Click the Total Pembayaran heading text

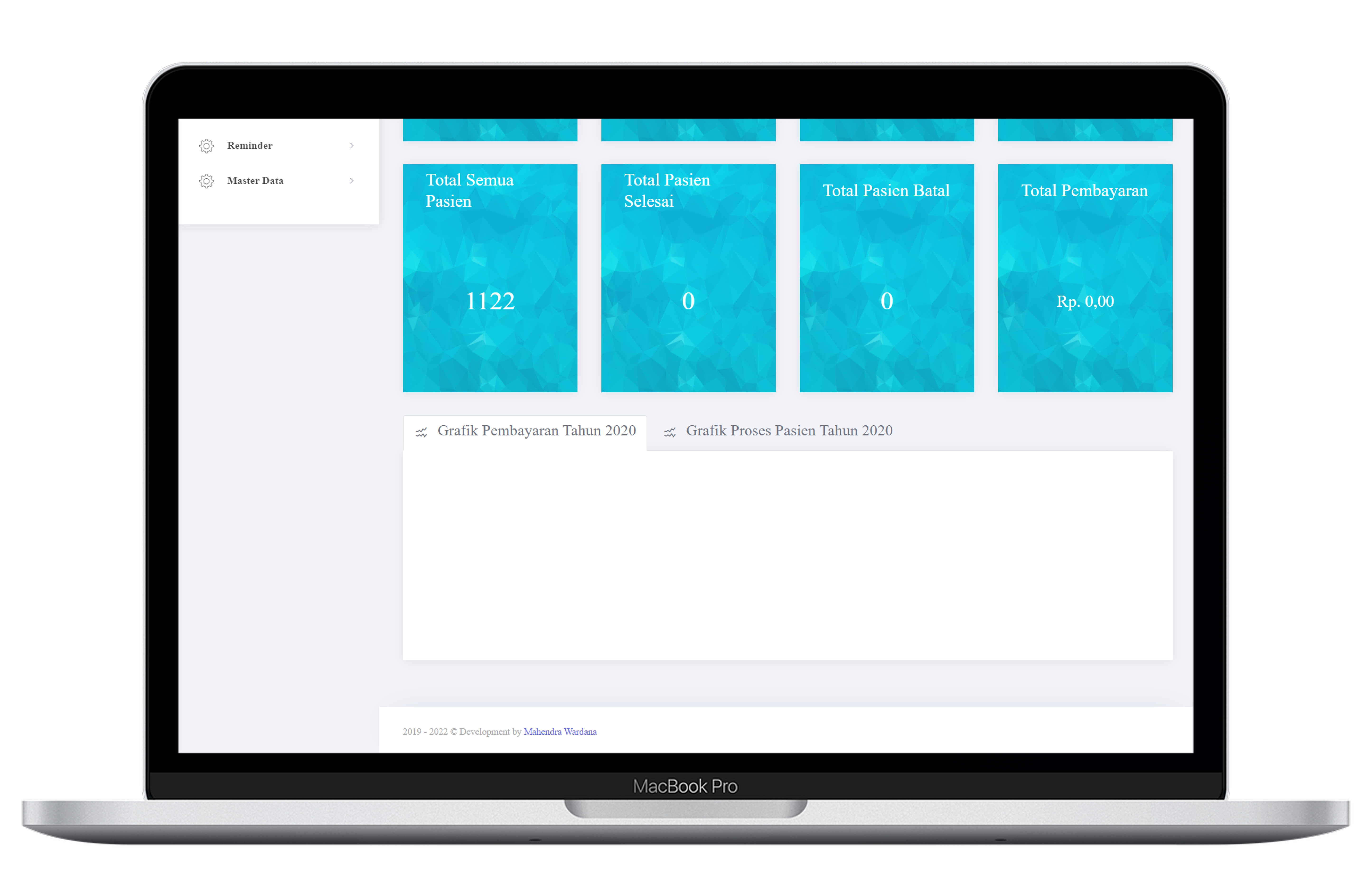tap(1085, 191)
